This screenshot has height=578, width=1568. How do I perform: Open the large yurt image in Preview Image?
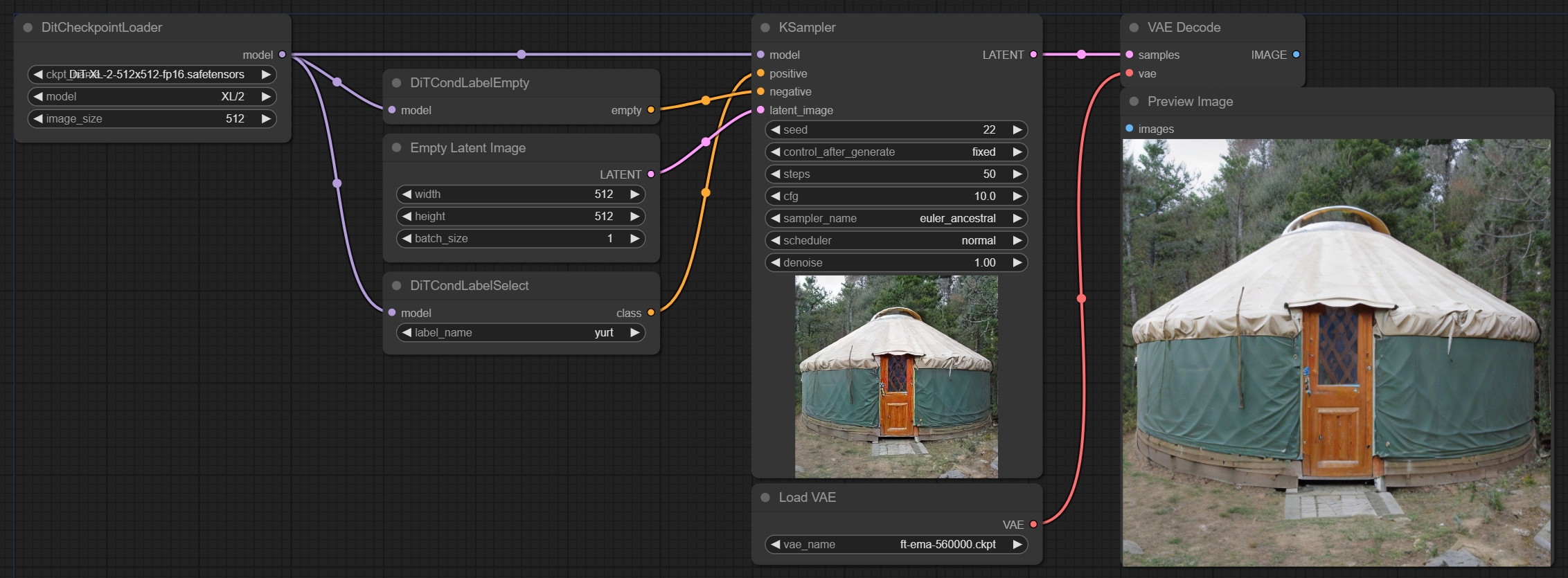(1337, 353)
